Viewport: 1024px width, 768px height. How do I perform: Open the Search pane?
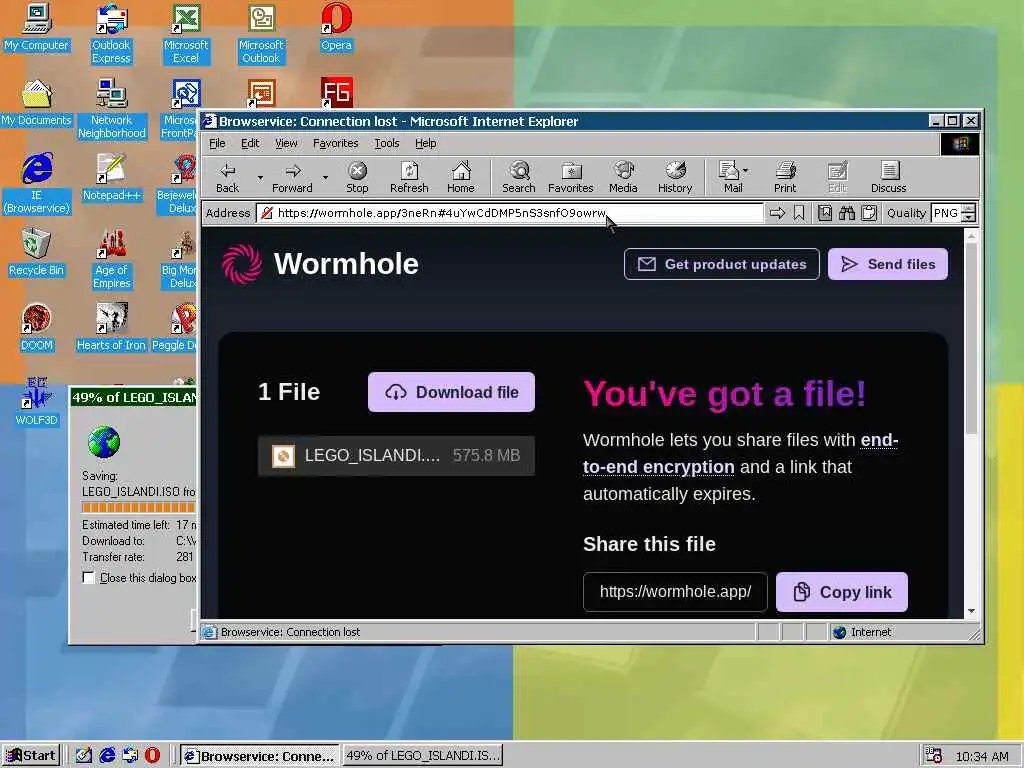[x=519, y=177]
